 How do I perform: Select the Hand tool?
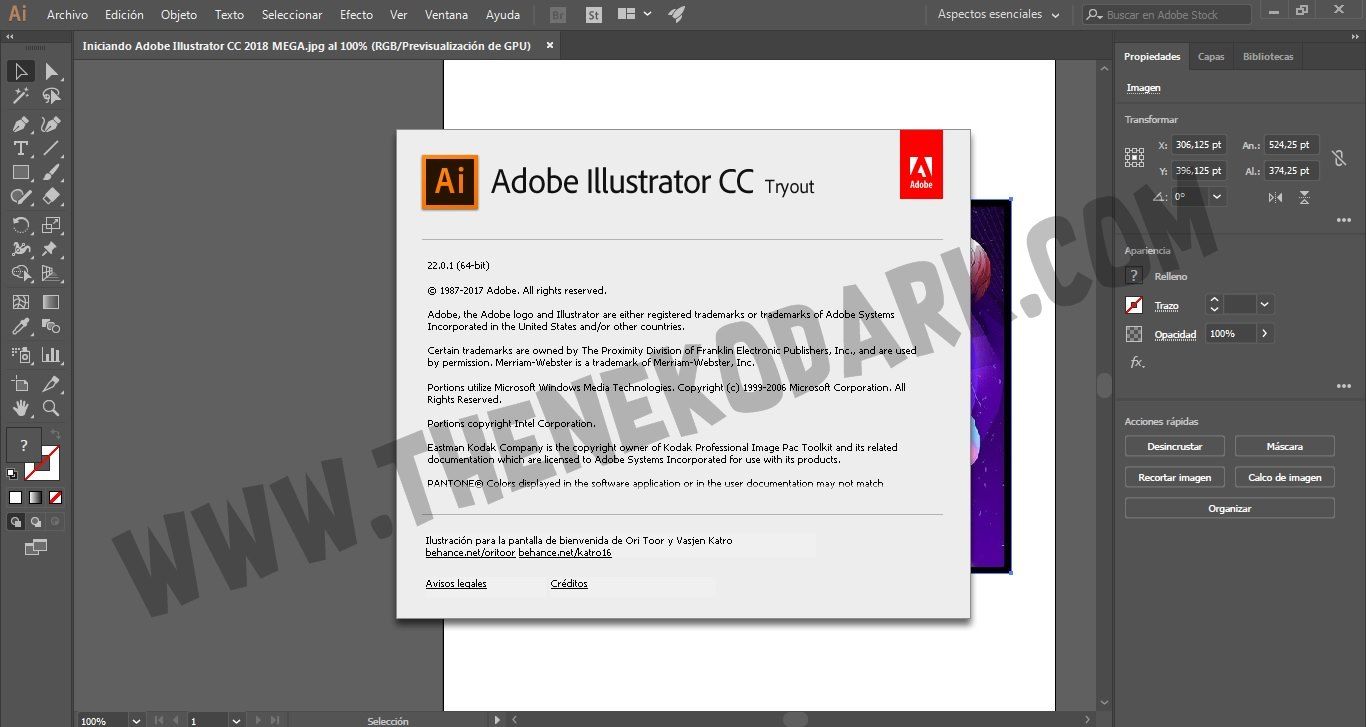pyautogui.click(x=20, y=407)
